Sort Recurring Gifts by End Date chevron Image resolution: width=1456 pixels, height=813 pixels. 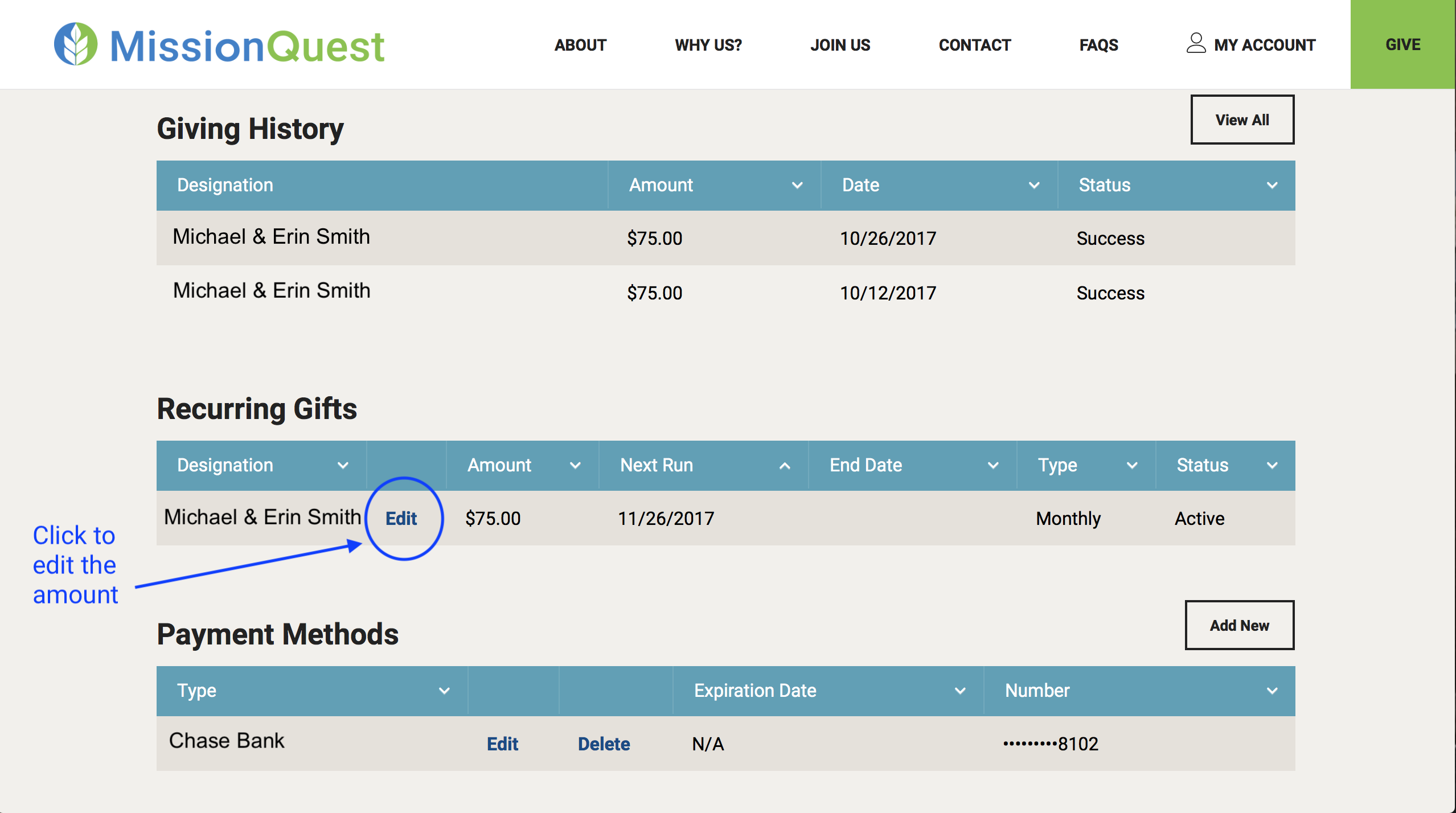[x=993, y=466]
